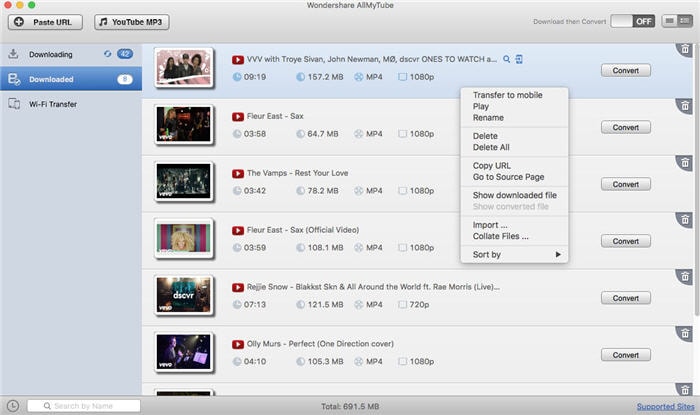Screen dimensions: 700x415
Task: Click the Total: 691.5 MB status text
Action: coord(350,407)
